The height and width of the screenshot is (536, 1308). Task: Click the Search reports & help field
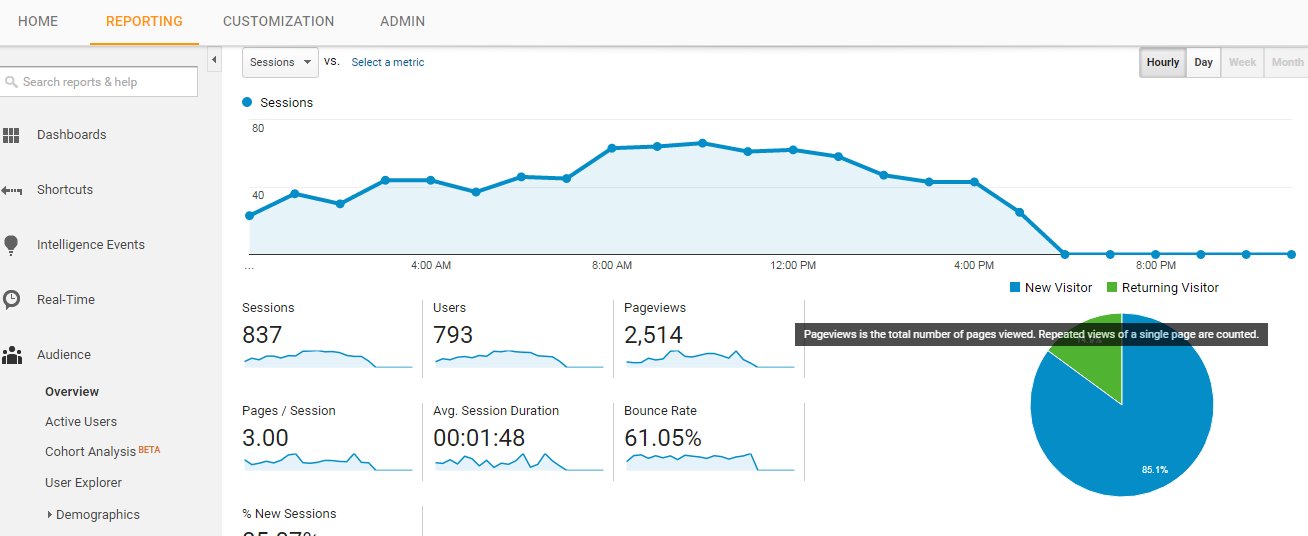(99, 82)
